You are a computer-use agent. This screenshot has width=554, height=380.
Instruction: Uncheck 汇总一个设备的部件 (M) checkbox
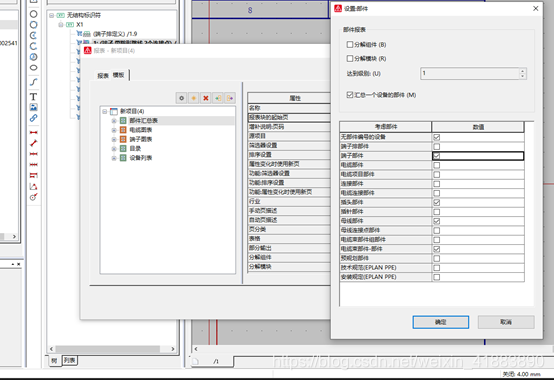point(350,95)
